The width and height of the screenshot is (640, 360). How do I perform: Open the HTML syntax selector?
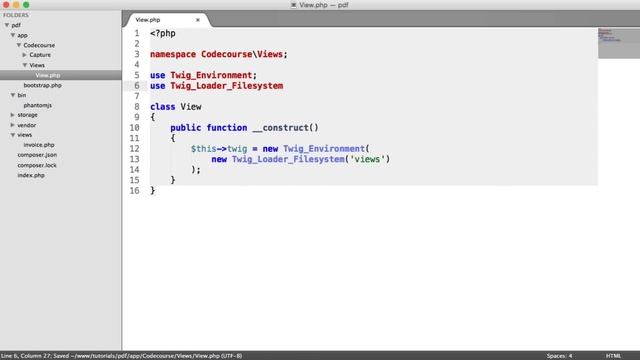coord(613,356)
